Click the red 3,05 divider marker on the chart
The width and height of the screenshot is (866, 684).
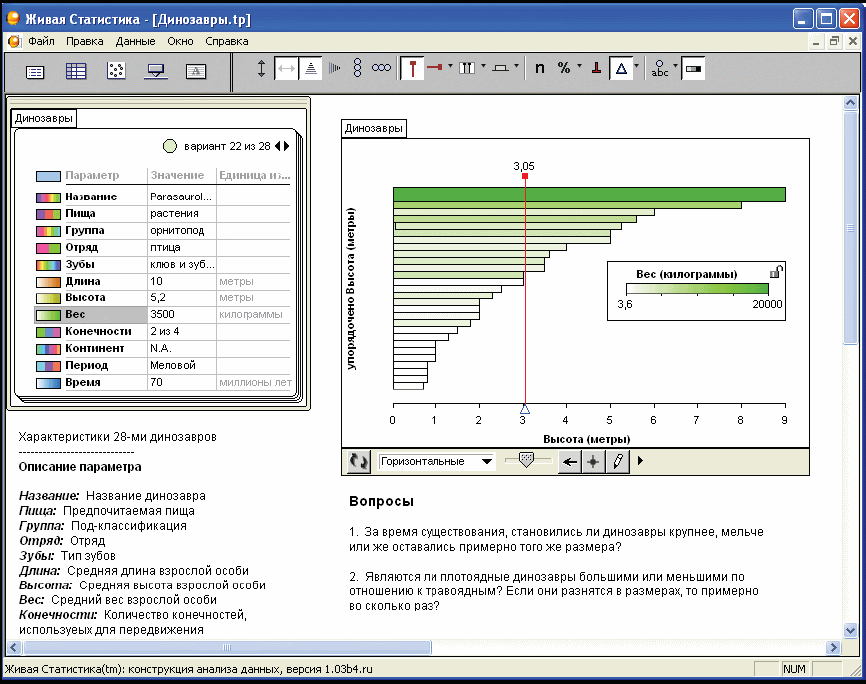[x=524, y=177]
